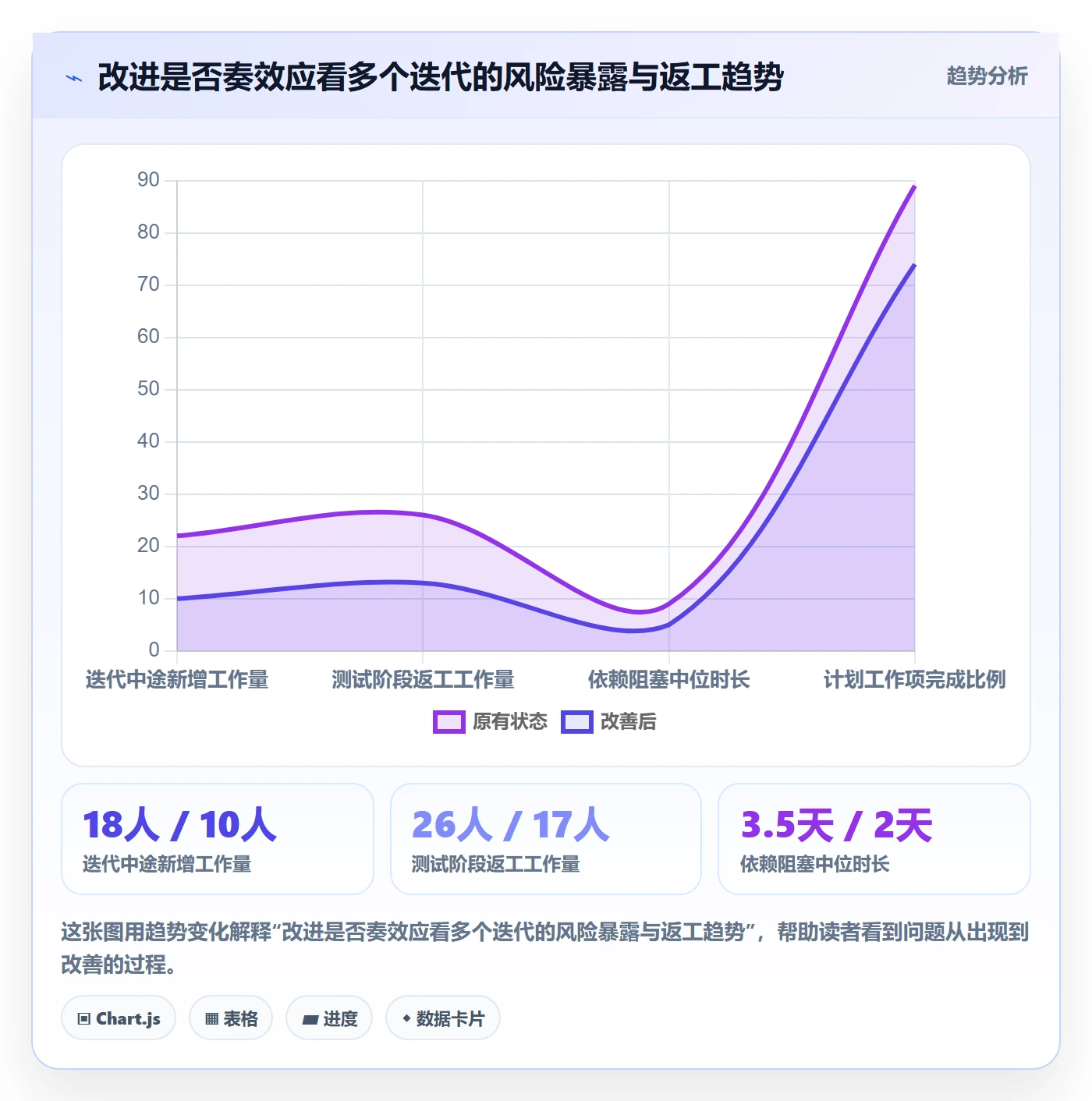Image resolution: width=1092 pixels, height=1101 pixels.
Task: Click the 90 y-axis tick label
Action: point(148,180)
